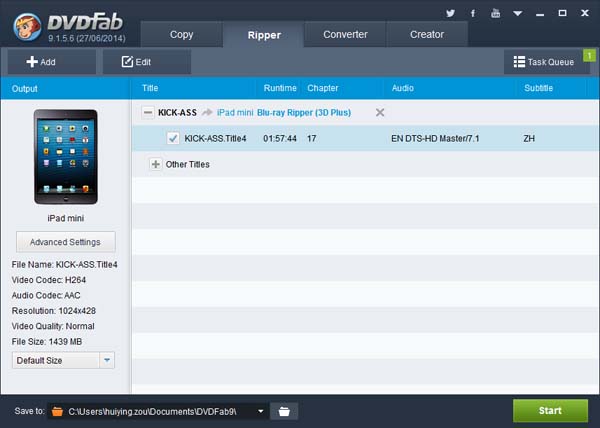The width and height of the screenshot is (600, 428).
Task: Click the Resolution: 1024x428 text
Action: (x=54, y=311)
